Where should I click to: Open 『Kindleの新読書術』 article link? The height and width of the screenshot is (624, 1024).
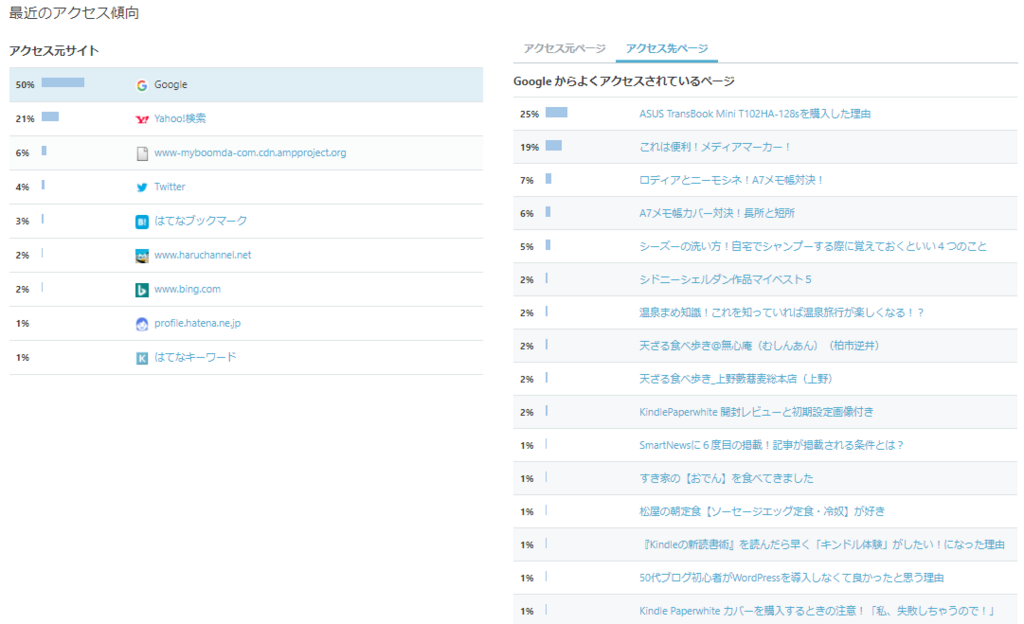coord(824,545)
